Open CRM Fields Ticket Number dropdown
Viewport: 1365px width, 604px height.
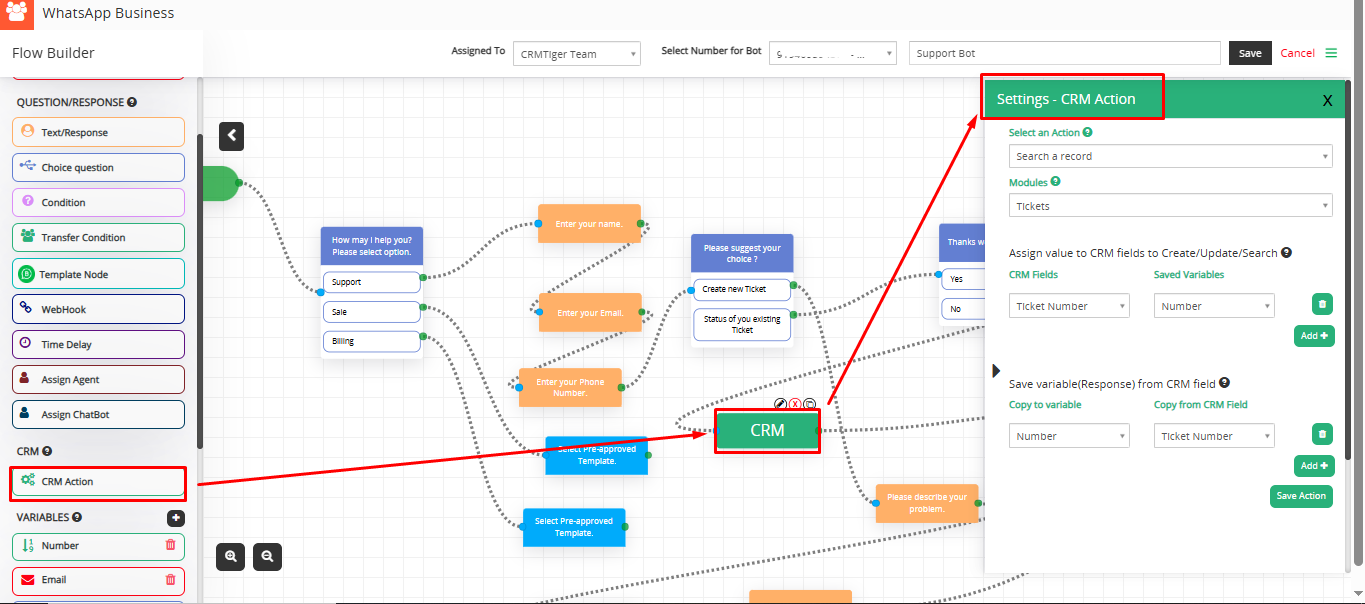point(1069,306)
